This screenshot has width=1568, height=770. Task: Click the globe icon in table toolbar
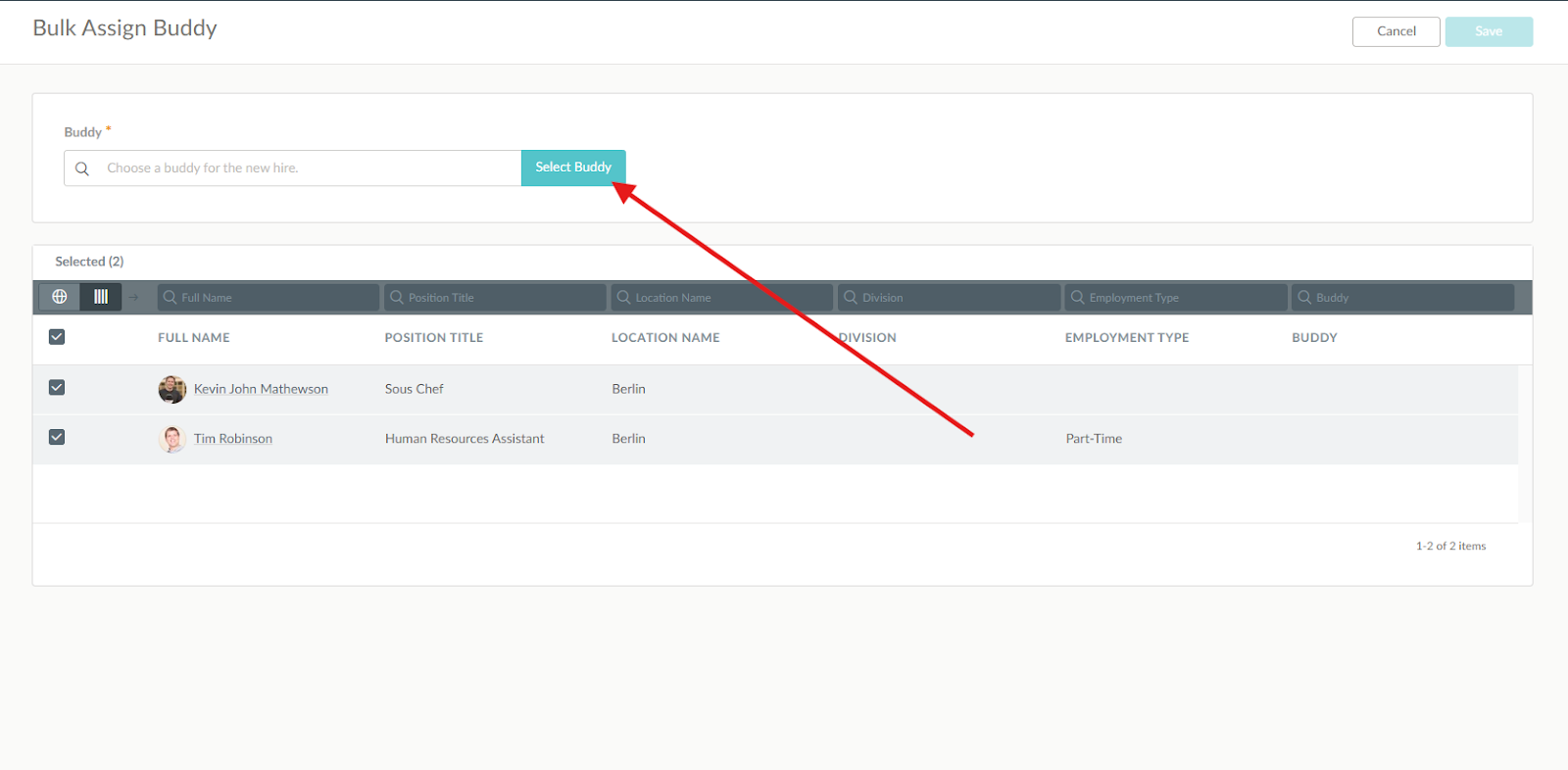click(60, 297)
